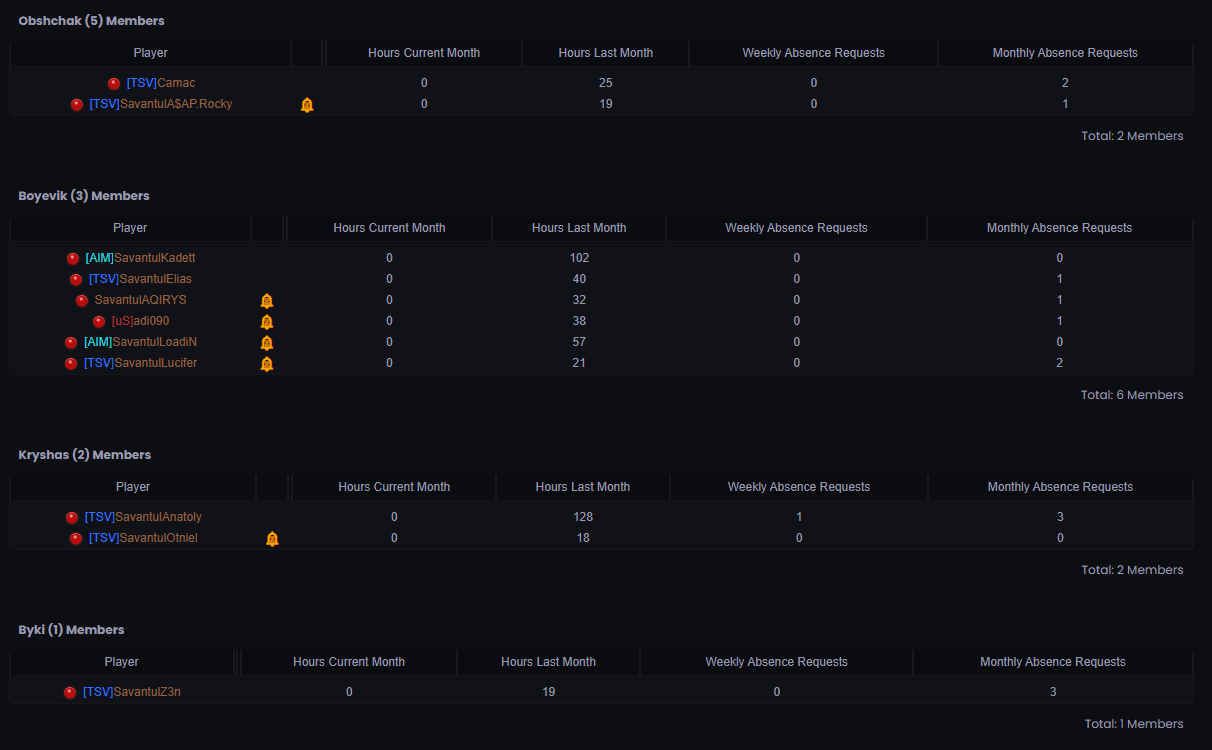
Task: Click the orange badge icon next to SavantulAQIRYS
Action: pos(267,301)
